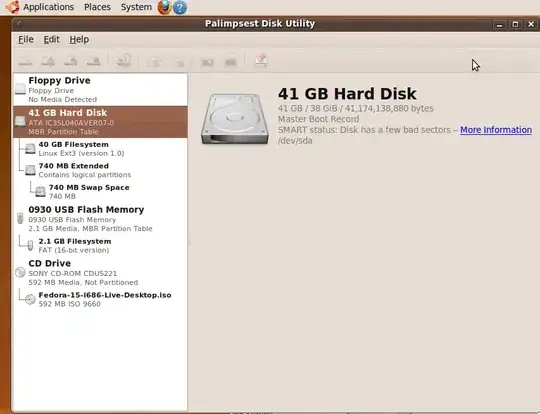Click 'Linux Ext3 (version 1.0)' text
The image size is (540, 414).
[x=81, y=153]
